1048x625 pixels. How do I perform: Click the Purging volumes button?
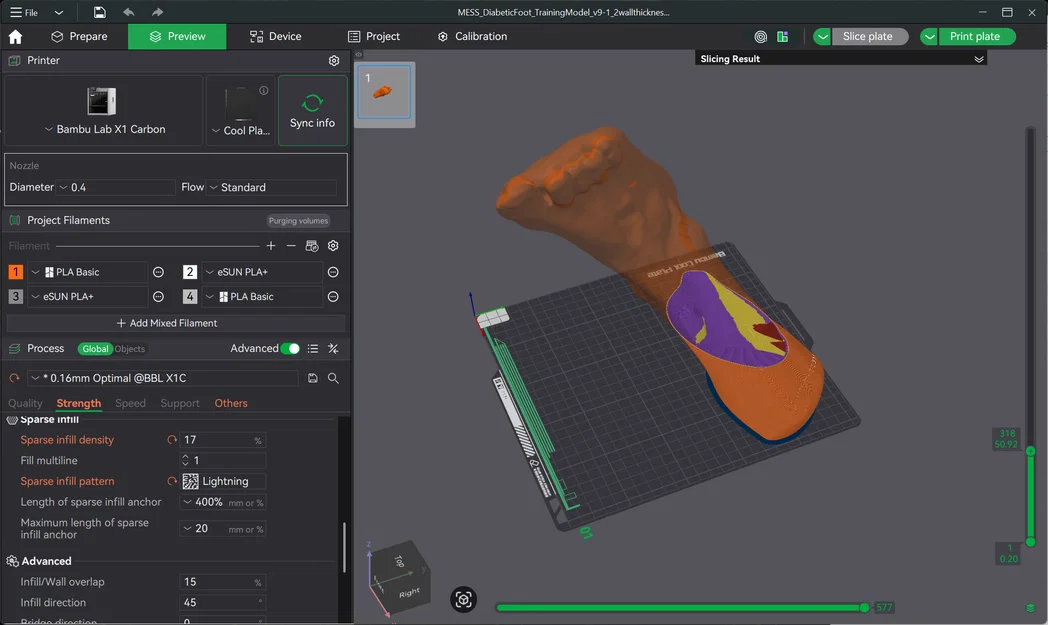coord(298,221)
